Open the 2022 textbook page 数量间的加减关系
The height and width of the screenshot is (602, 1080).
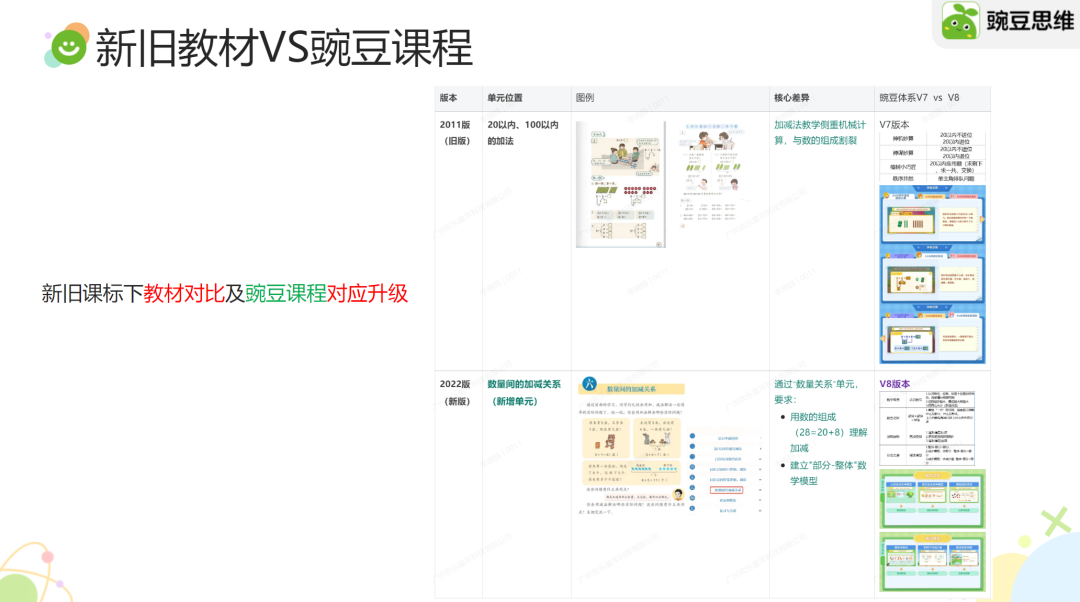pos(632,446)
